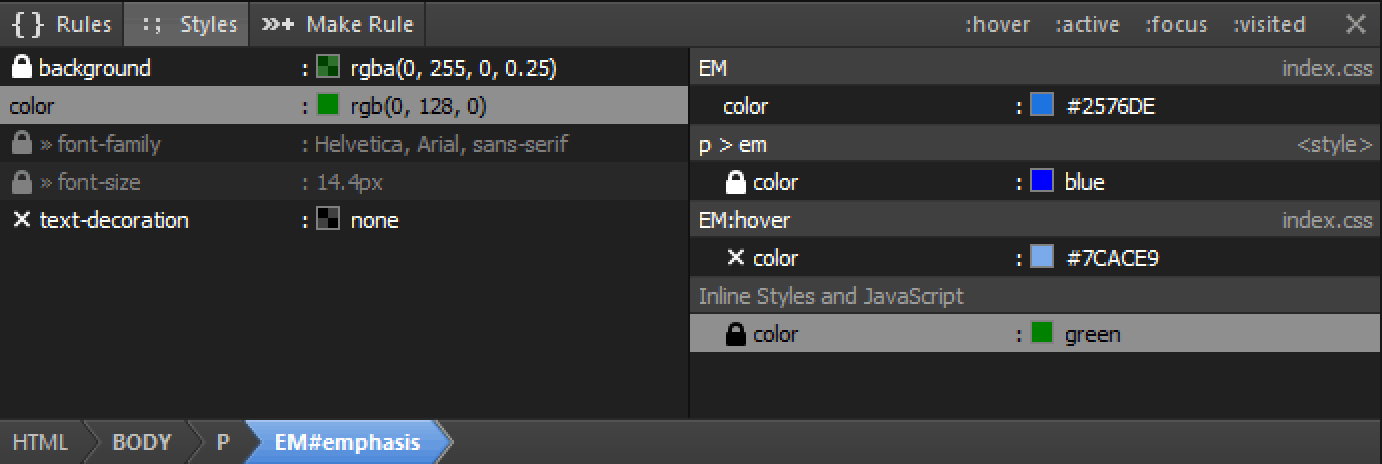
Task: Click the green swatch beside rgb(0, 128, 0)
Action: tap(327, 105)
